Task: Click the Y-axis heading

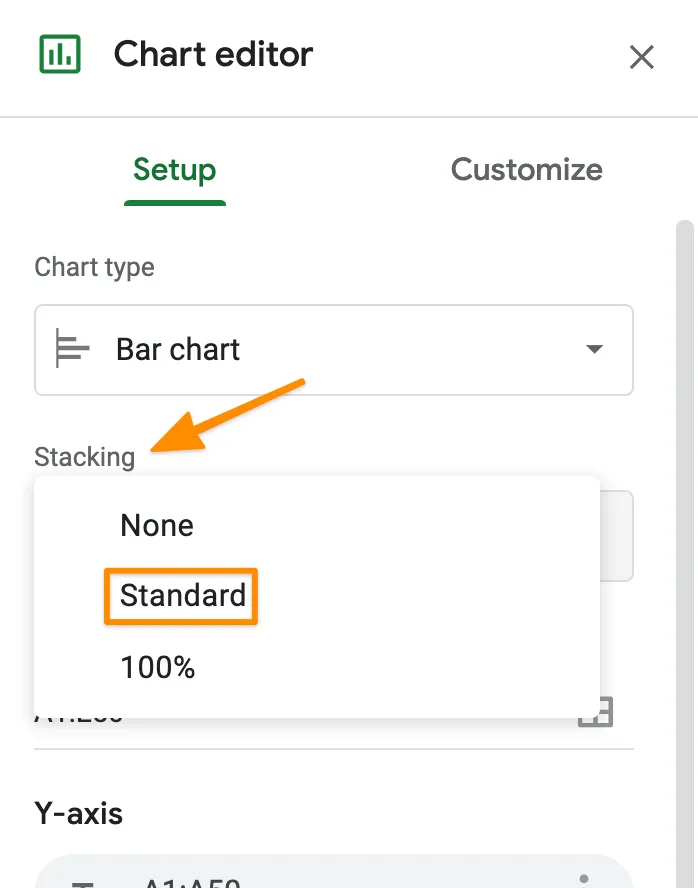Action: click(x=79, y=813)
